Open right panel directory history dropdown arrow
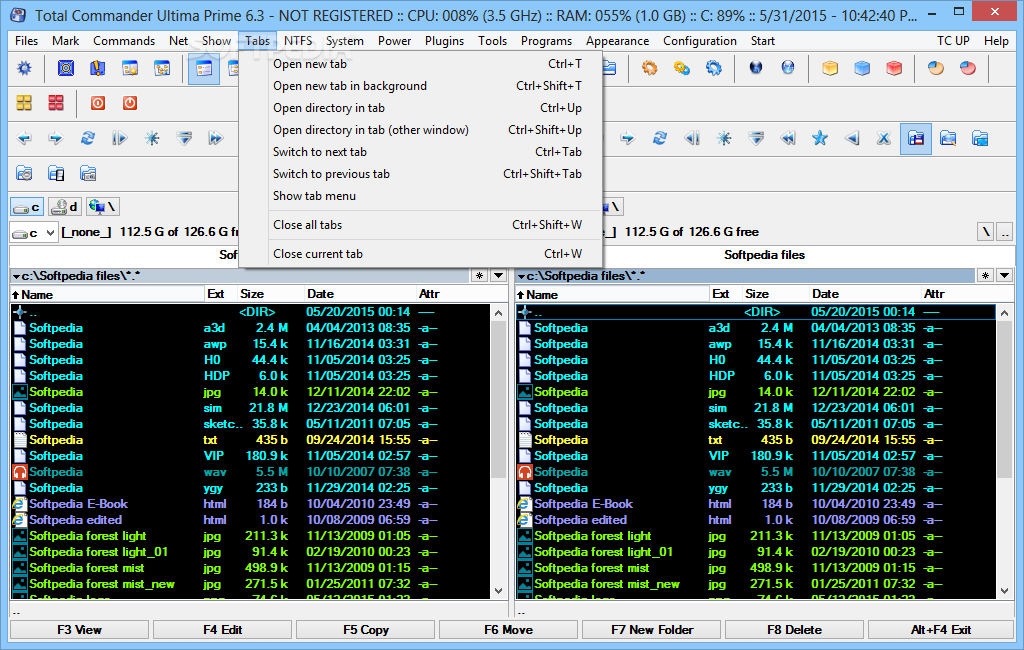Viewport: 1024px width, 650px height. [1004, 276]
